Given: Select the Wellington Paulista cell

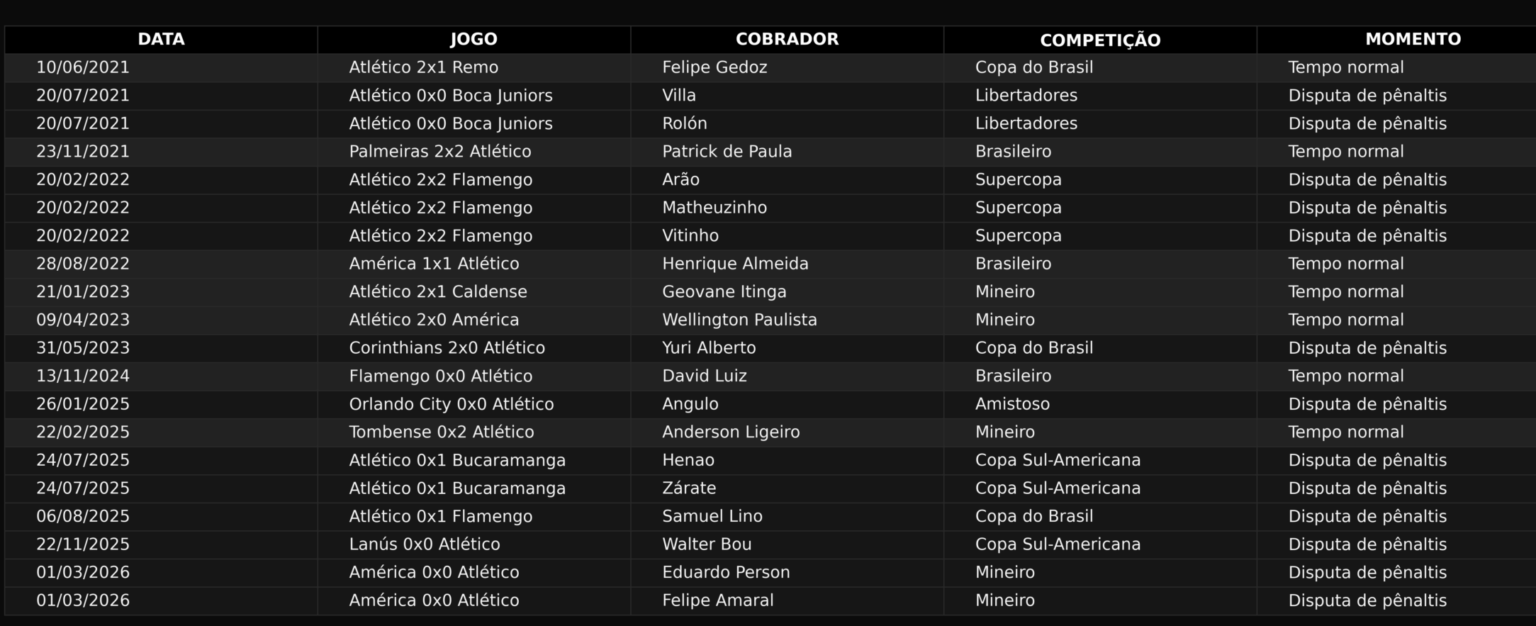Looking at the screenshot, I should 739,319.
